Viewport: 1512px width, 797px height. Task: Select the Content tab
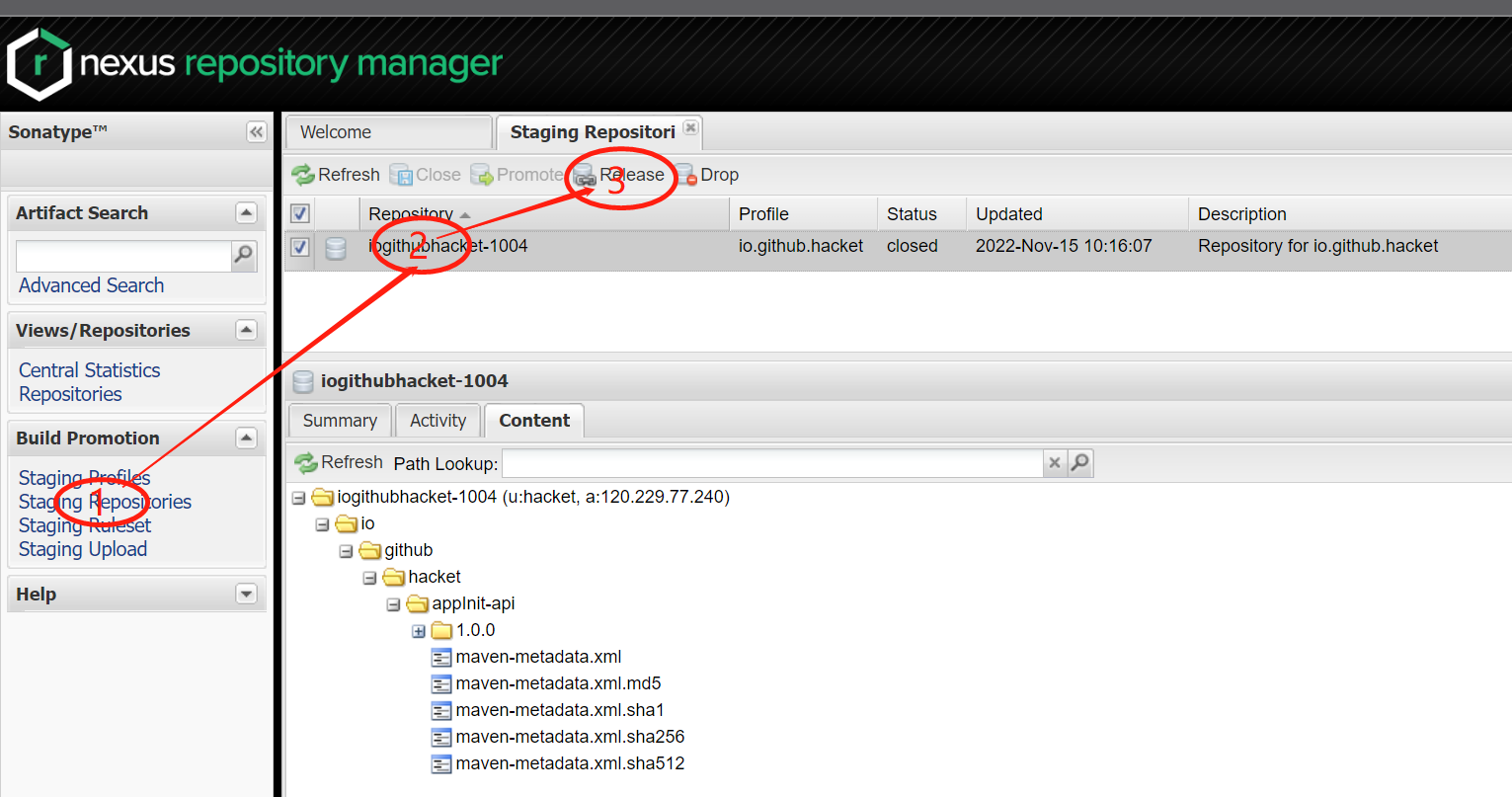click(534, 421)
